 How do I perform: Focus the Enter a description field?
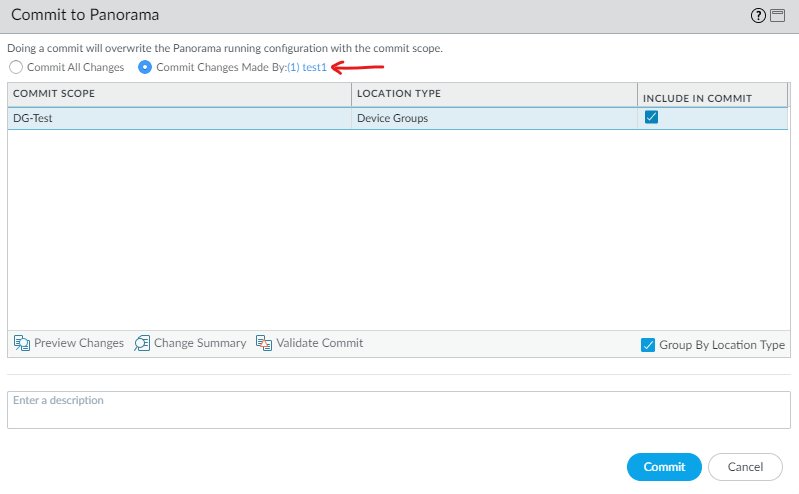click(x=398, y=410)
